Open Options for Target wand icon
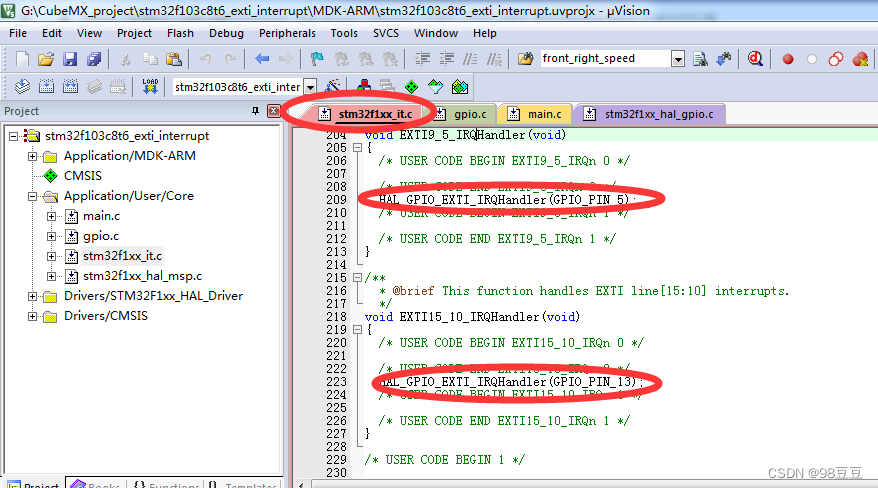The width and height of the screenshot is (878, 488). (x=333, y=87)
